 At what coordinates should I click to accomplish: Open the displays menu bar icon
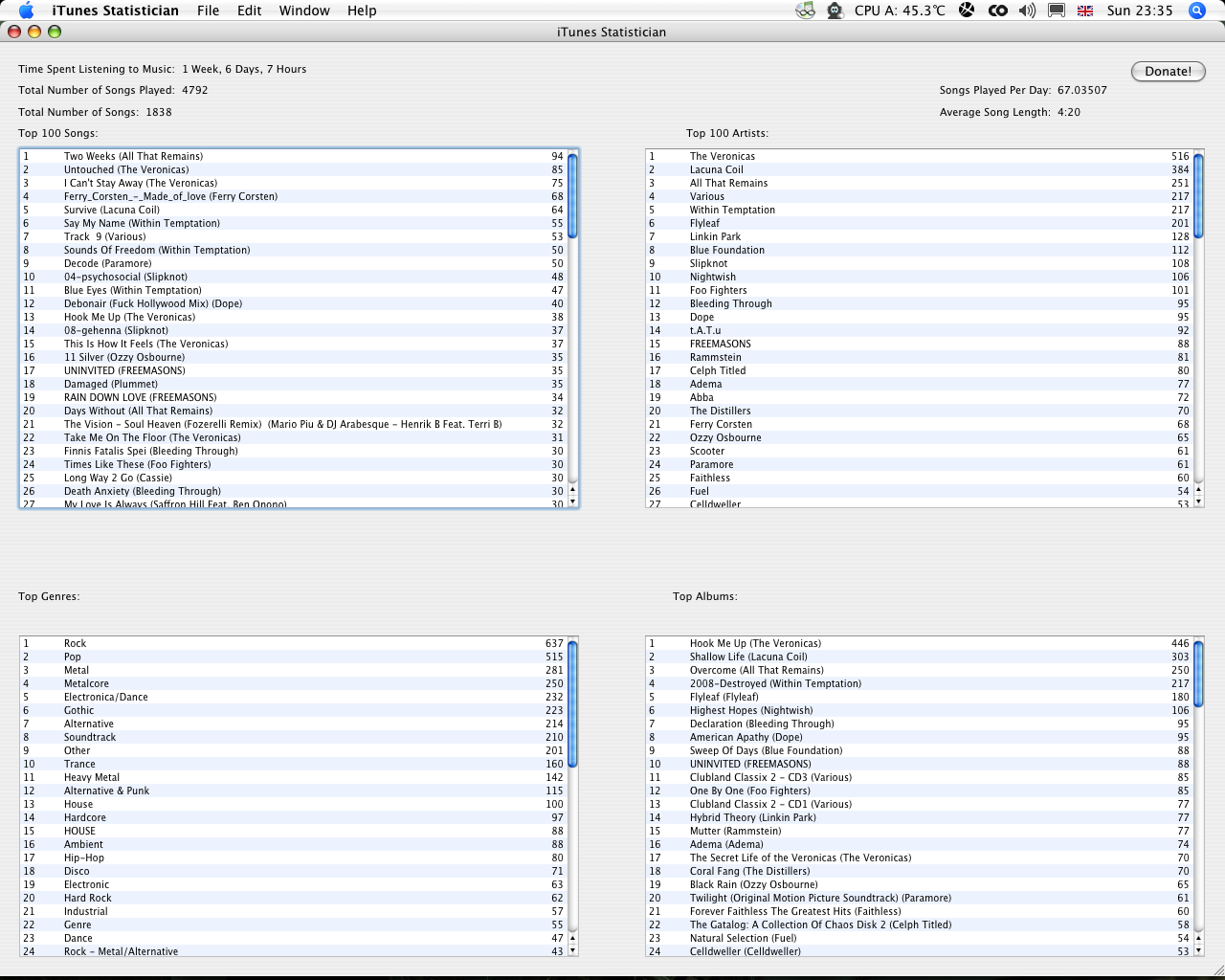pos(1057,11)
